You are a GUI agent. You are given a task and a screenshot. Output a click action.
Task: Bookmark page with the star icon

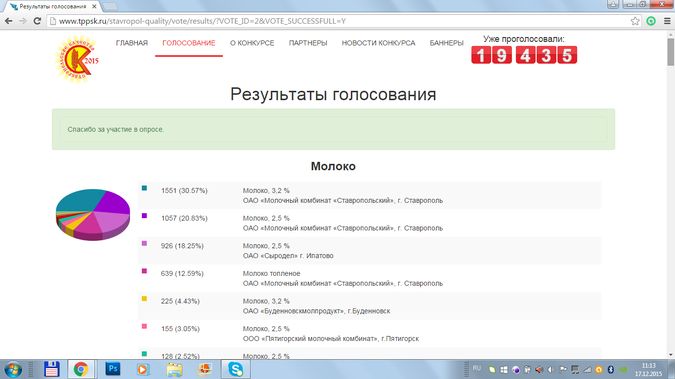tap(635, 21)
